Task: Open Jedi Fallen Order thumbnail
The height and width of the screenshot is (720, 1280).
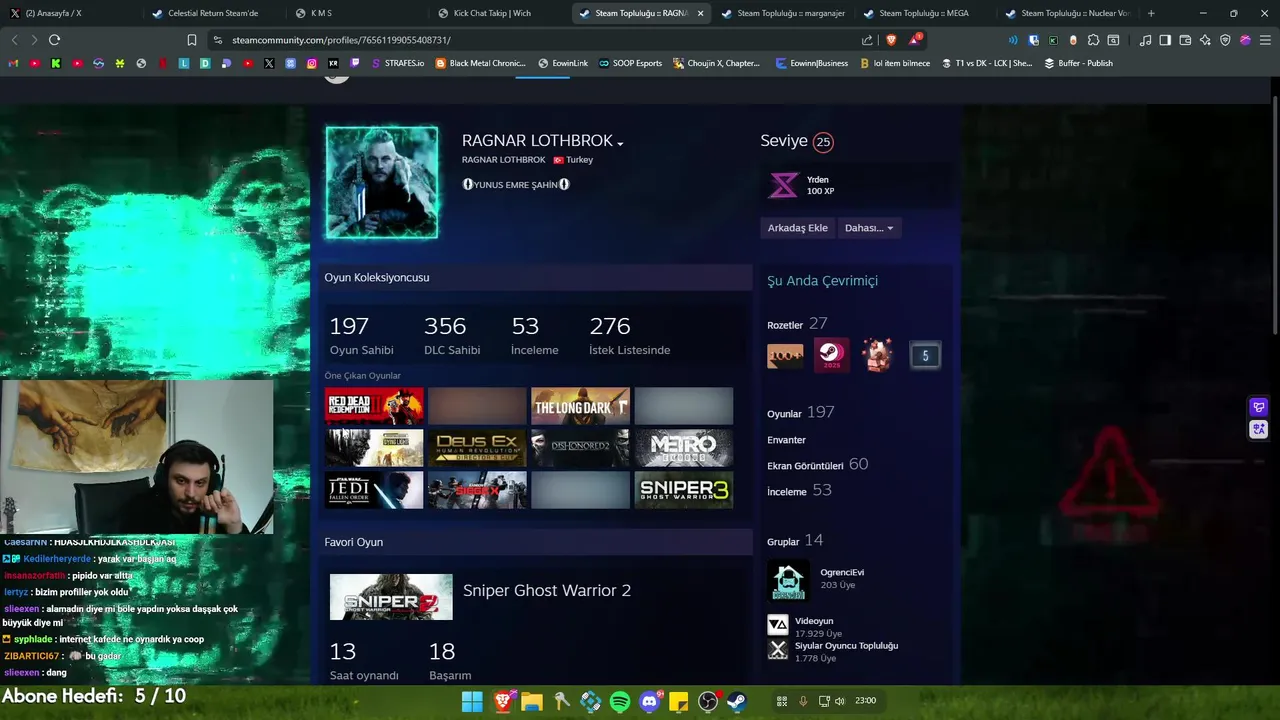Action: pyautogui.click(x=374, y=490)
